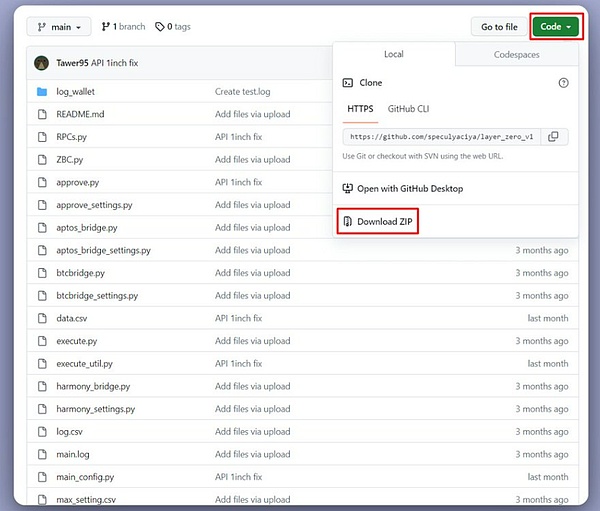The image size is (600, 511).
Task: Switch to the Codespaces tab
Action: (517, 55)
